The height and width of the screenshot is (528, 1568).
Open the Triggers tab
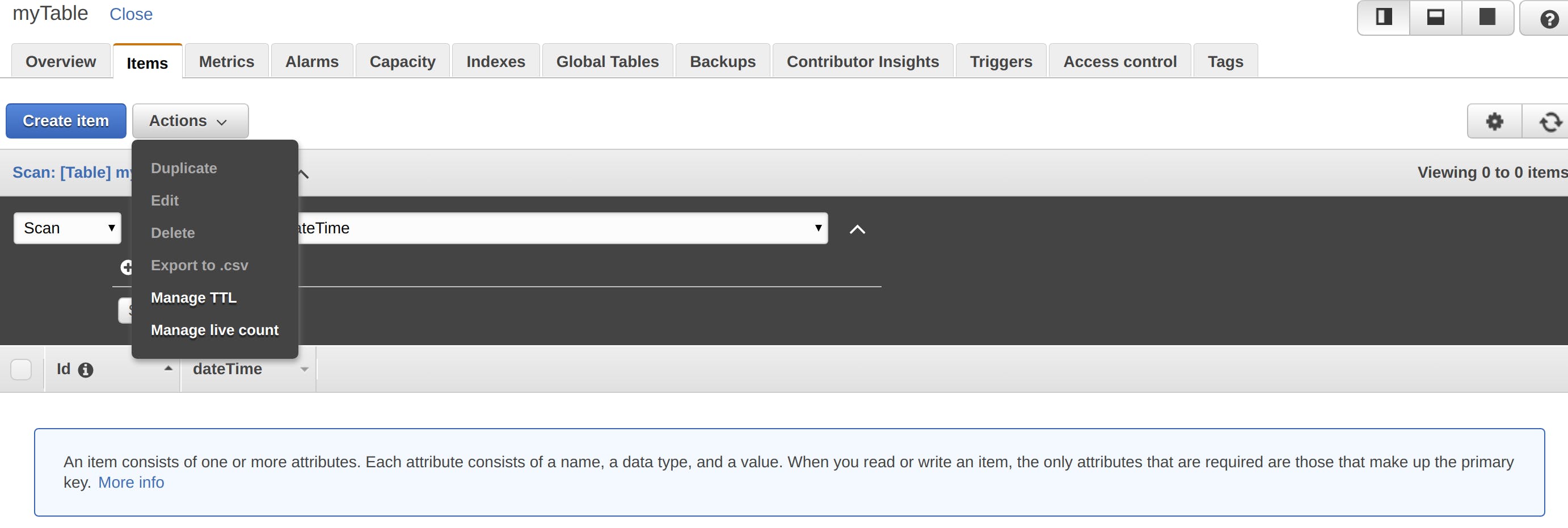click(x=1001, y=61)
